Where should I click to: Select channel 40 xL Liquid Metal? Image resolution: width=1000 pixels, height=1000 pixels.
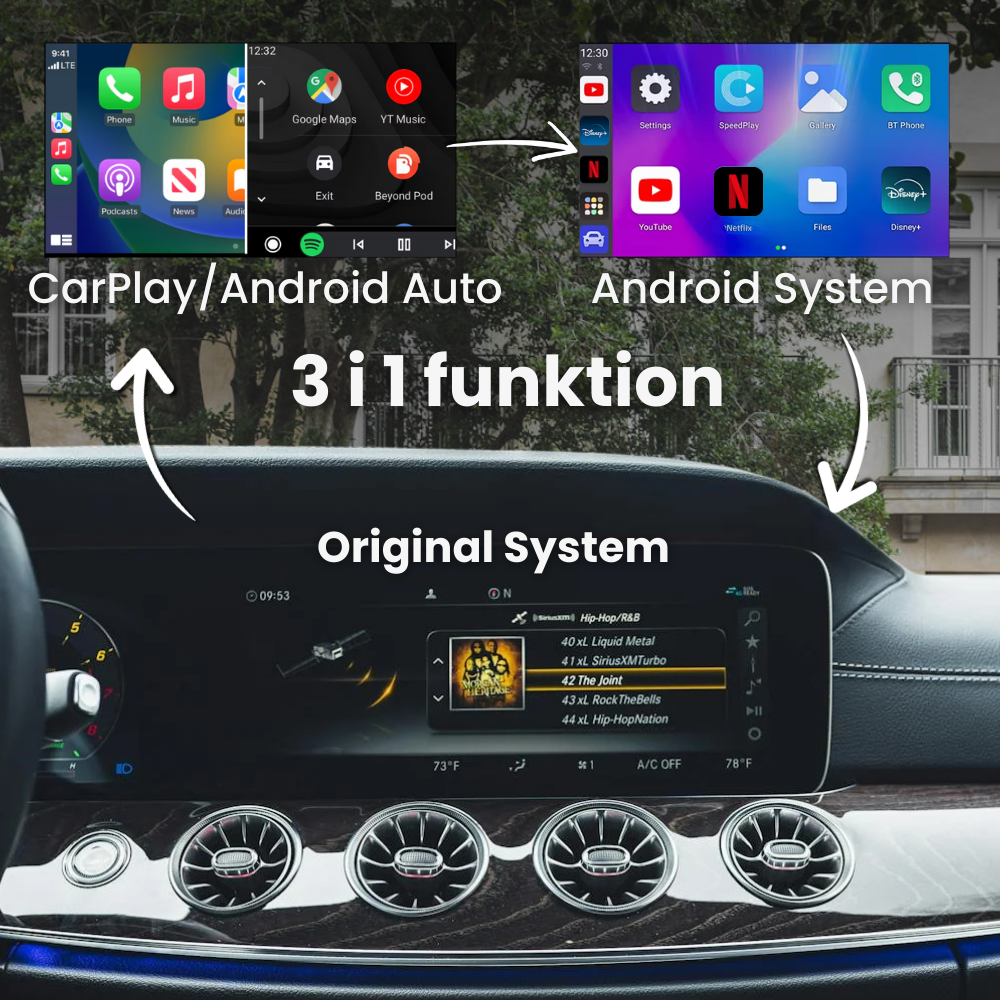[x=608, y=642]
